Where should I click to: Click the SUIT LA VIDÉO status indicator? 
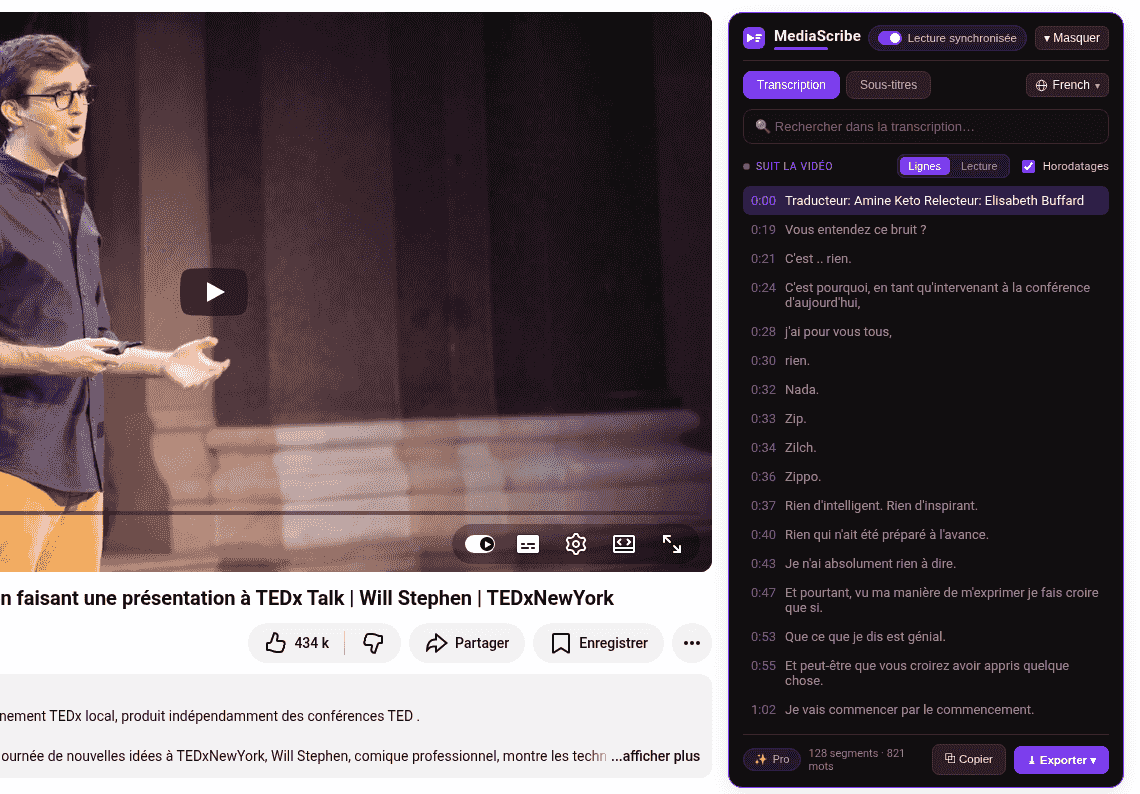tap(788, 167)
